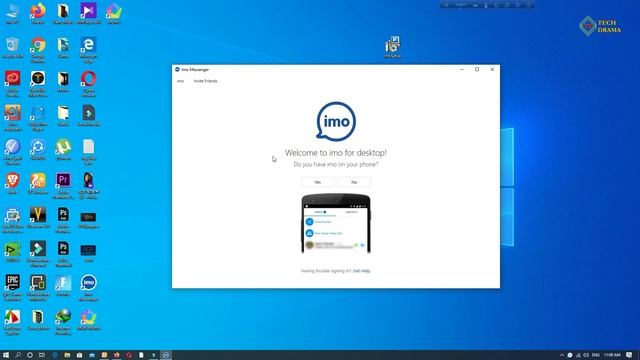Open the purple play-button app shortcut
The height and width of the screenshot is (360, 640).
pyautogui.click(x=89, y=13)
